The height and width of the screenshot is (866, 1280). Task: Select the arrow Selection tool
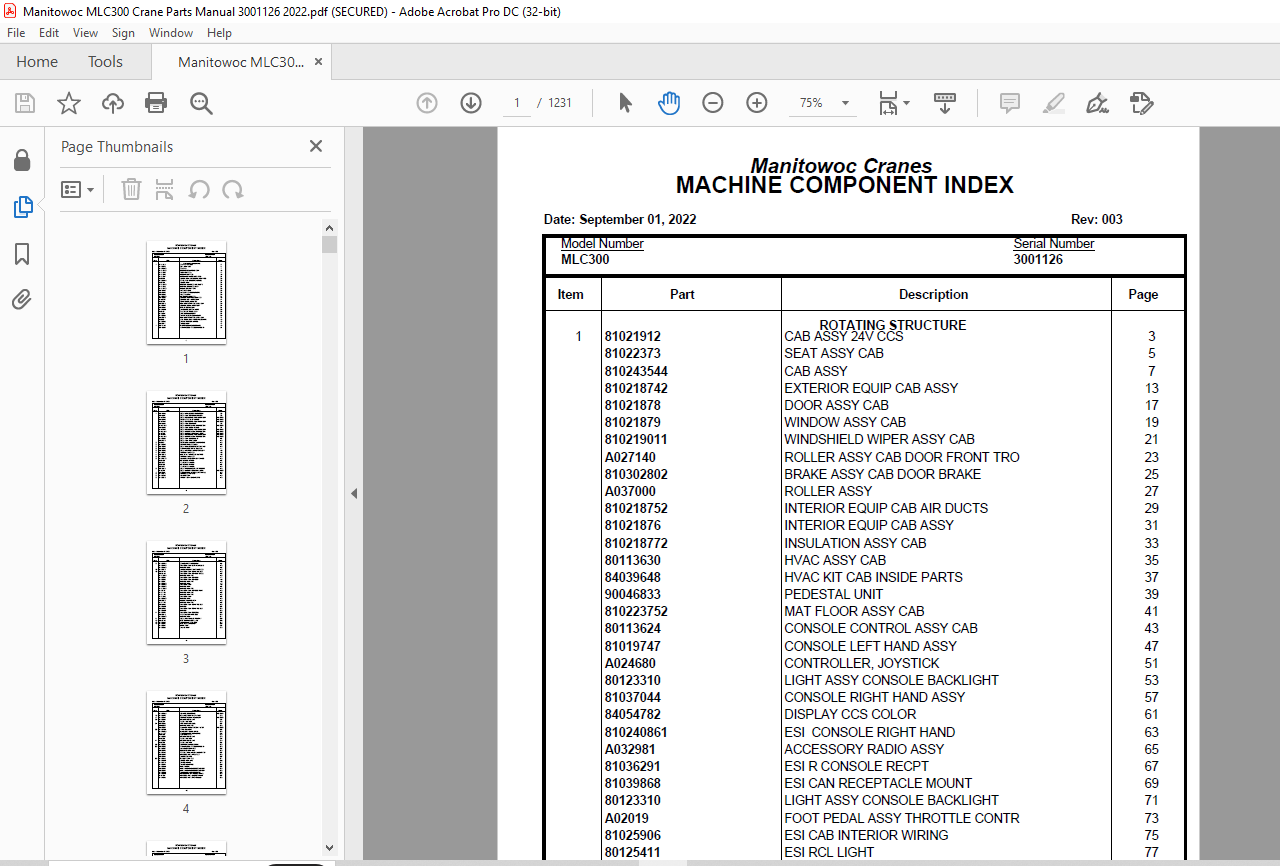click(x=626, y=103)
